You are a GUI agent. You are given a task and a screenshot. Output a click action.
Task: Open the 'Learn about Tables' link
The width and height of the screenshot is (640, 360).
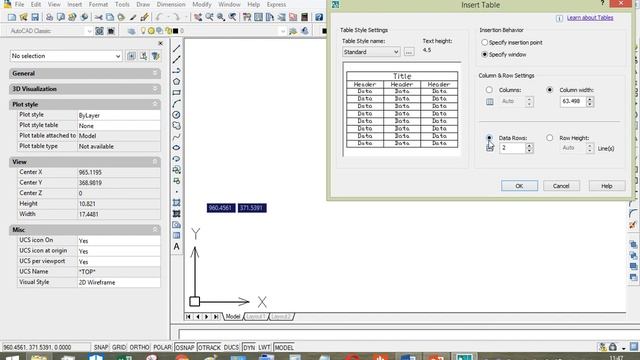point(590,18)
